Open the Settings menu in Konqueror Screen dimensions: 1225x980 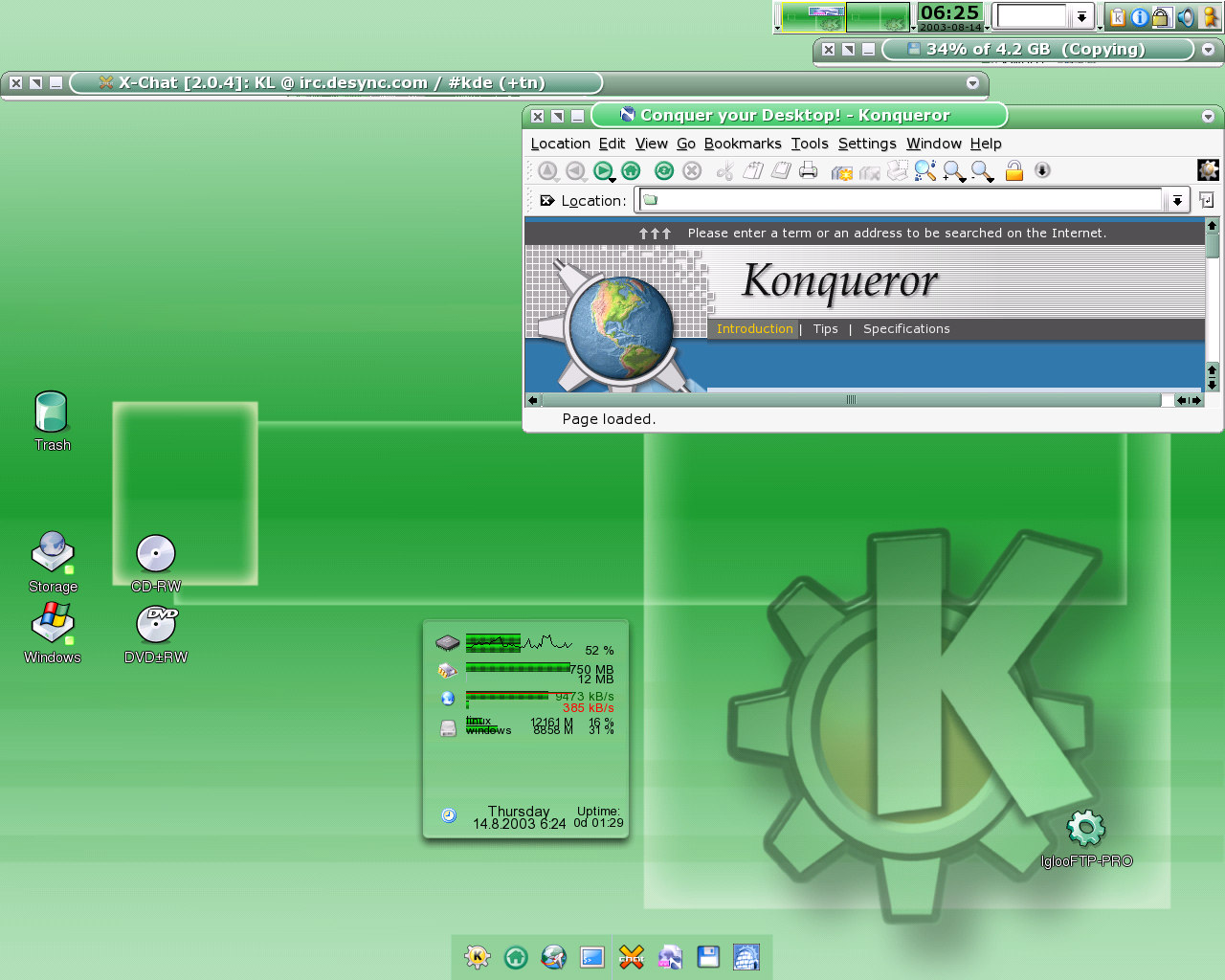click(x=867, y=144)
